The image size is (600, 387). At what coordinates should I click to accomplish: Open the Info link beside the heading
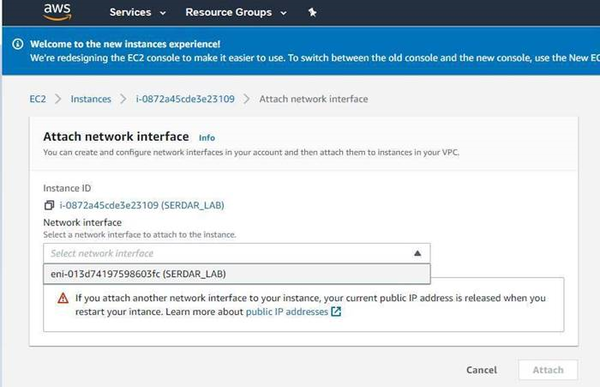click(x=207, y=138)
